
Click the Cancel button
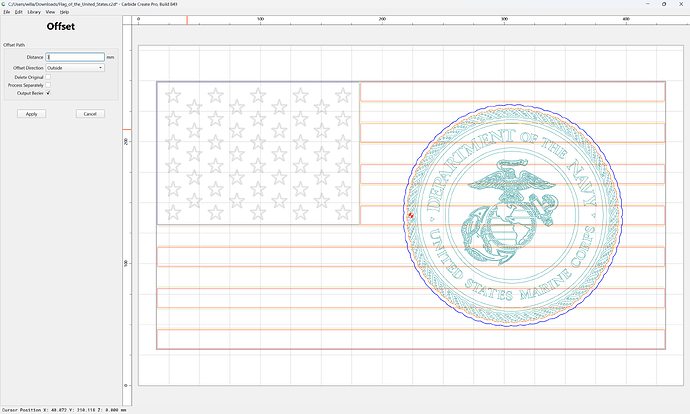pyautogui.click(x=90, y=114)
